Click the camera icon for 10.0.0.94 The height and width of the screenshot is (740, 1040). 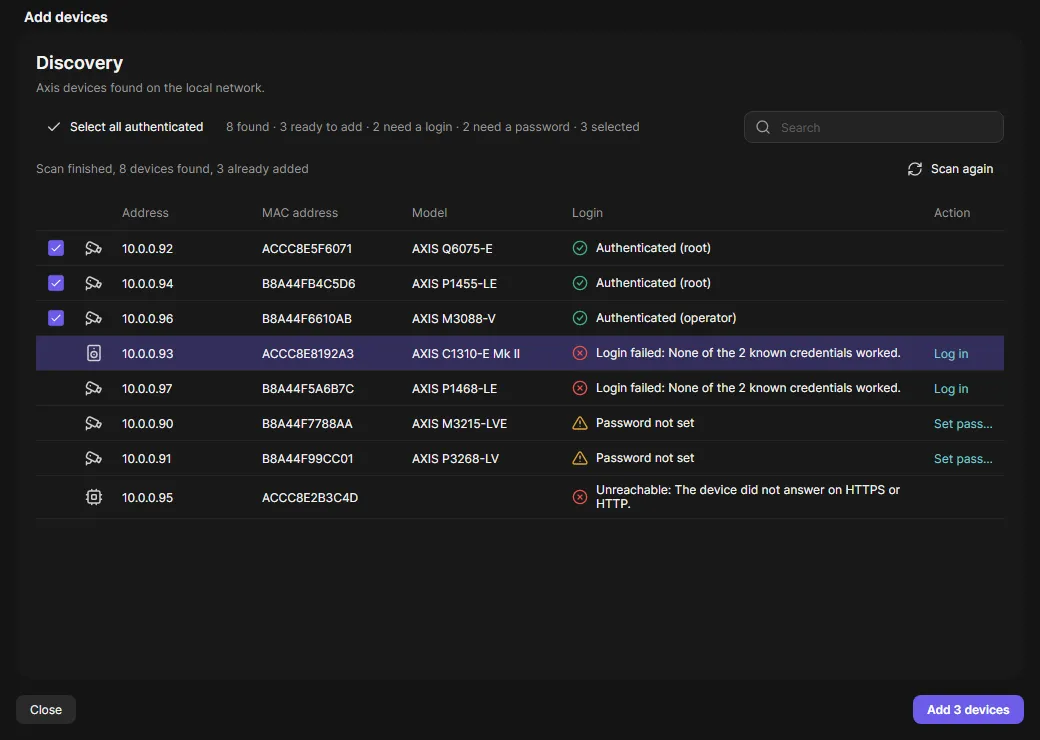[x=94, y=284]
